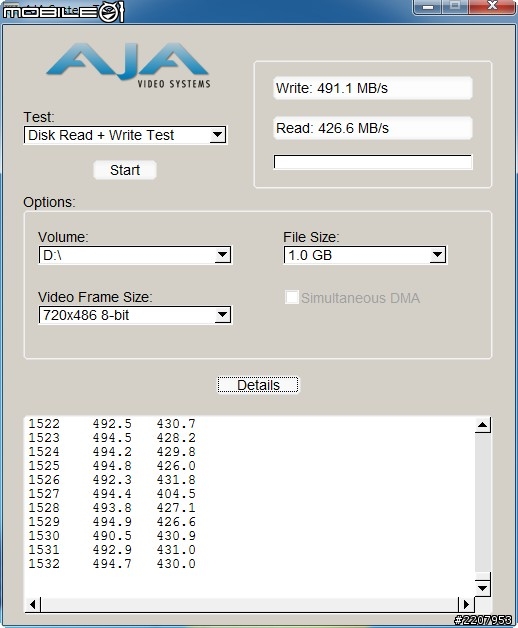Click the vertical scrollbar track in details
The width and height of the screenshot is (518, 628).
coord(483,503)
